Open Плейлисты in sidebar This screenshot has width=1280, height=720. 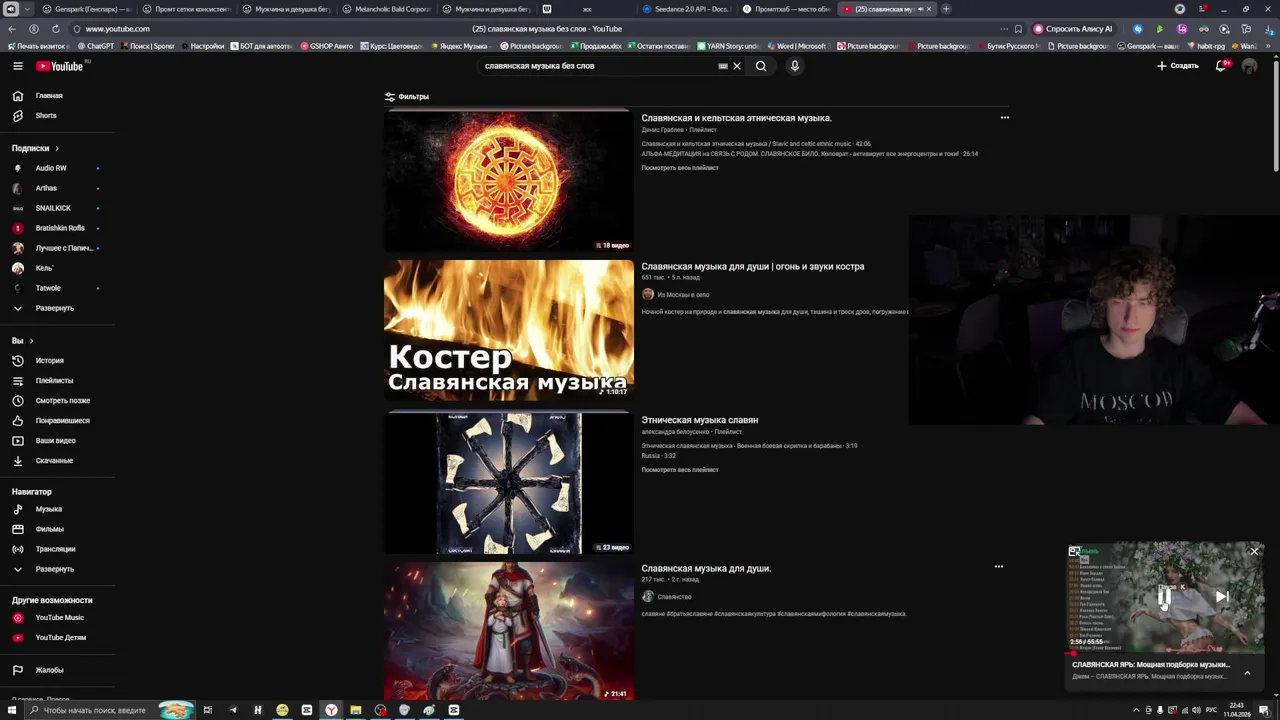click(54, 381)
